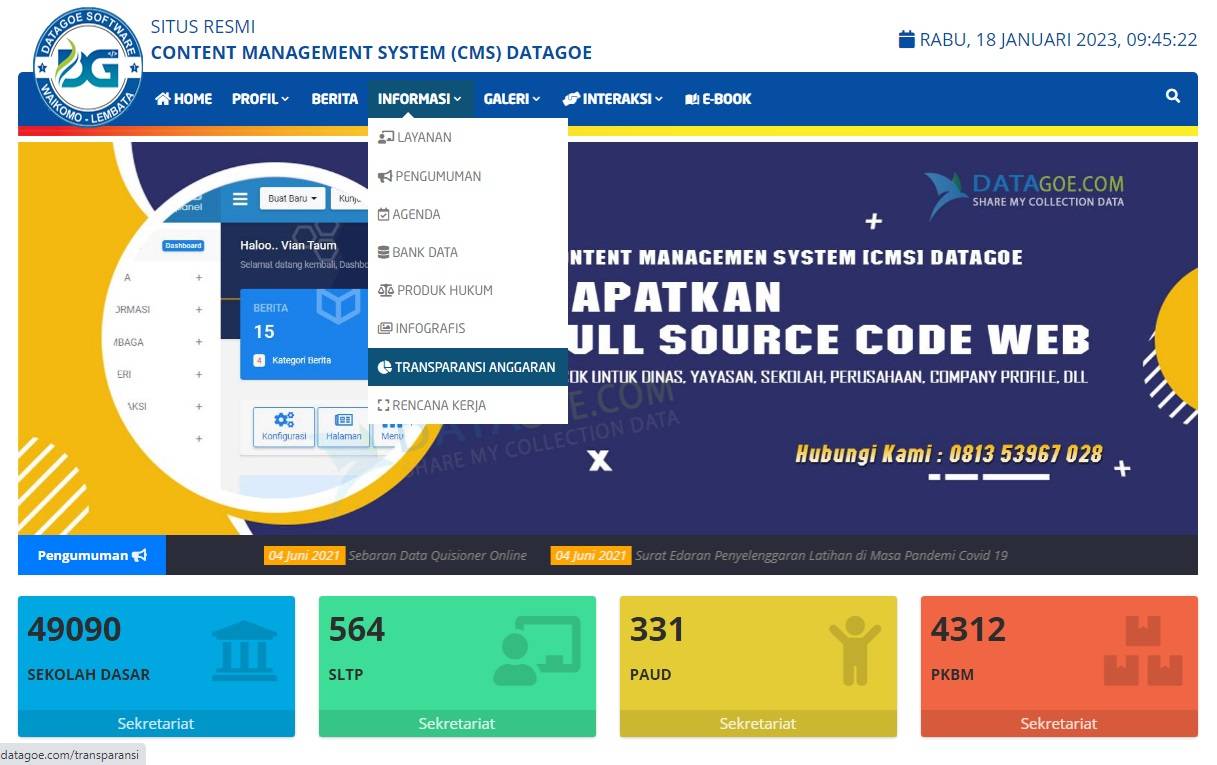Open the BERITA menu item
Image resolution: width=1217 pixels, height=765 pixels.
coord(335,99)
